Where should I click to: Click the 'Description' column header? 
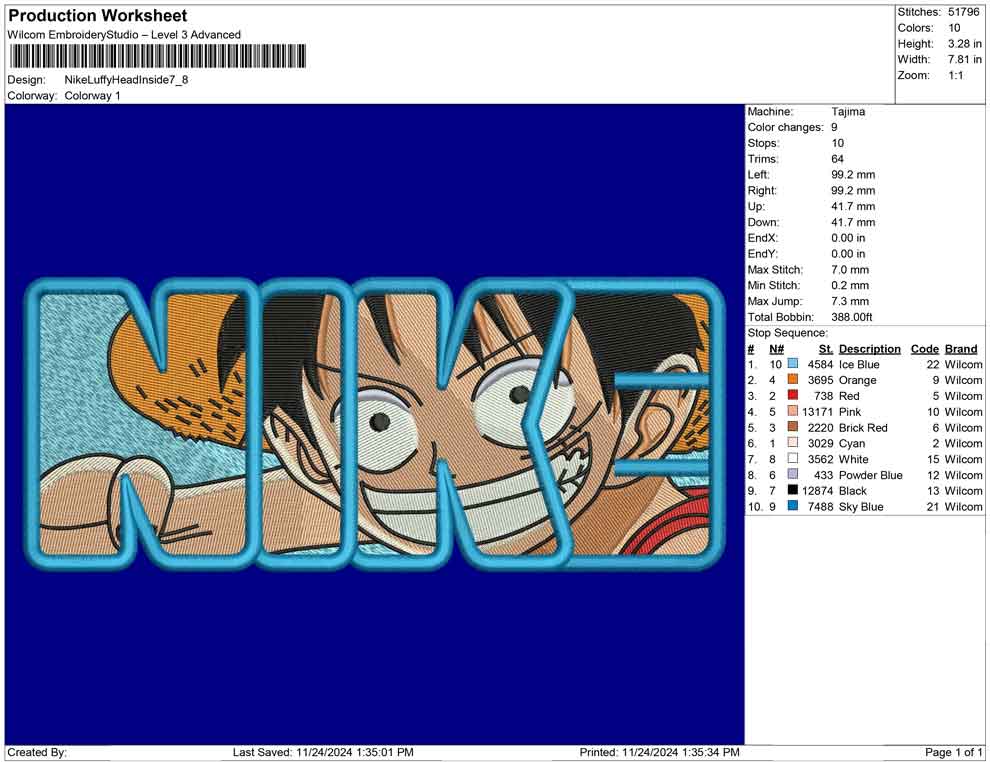869,349
